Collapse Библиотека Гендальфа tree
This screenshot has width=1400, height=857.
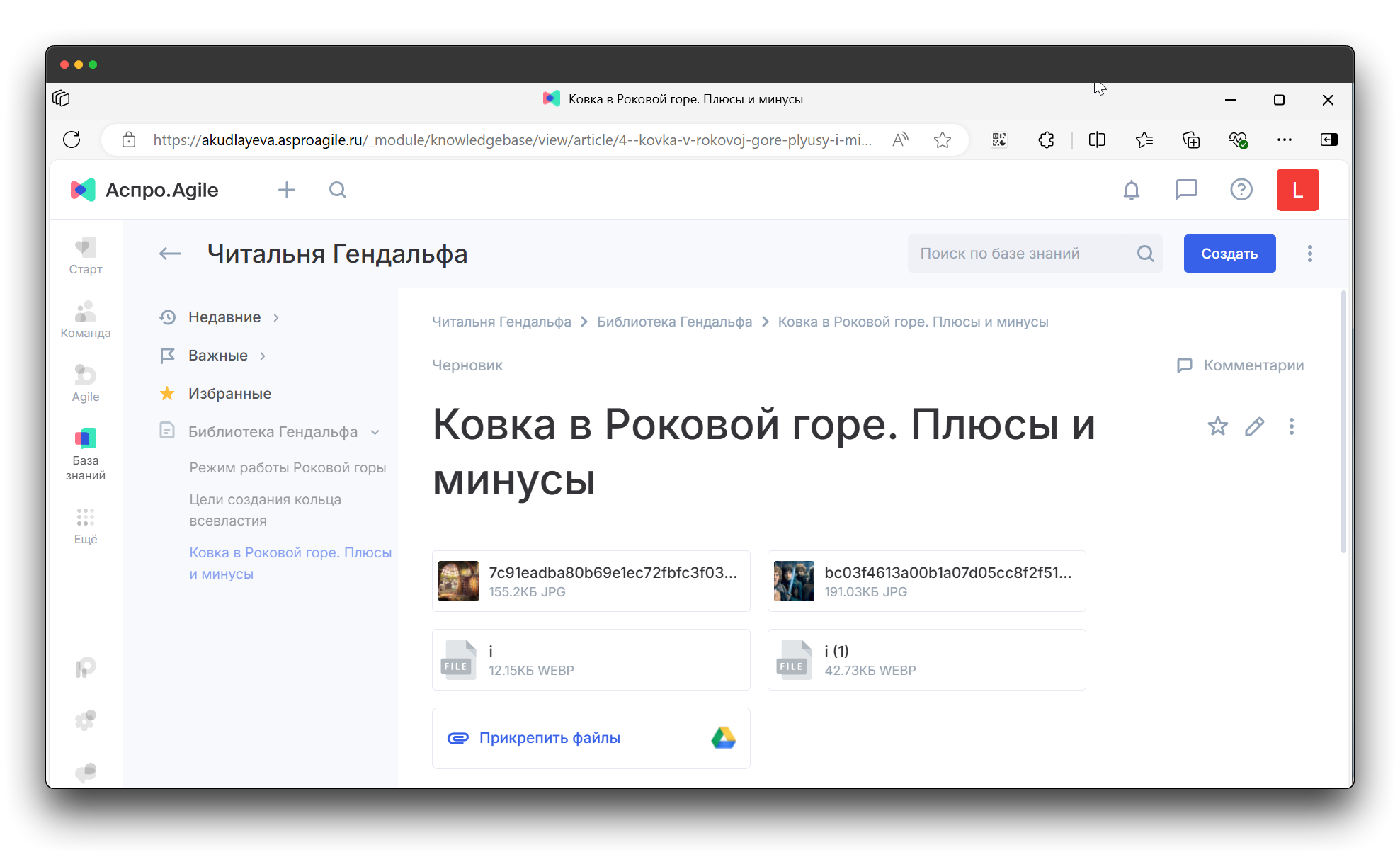click(x=375, y=432)
